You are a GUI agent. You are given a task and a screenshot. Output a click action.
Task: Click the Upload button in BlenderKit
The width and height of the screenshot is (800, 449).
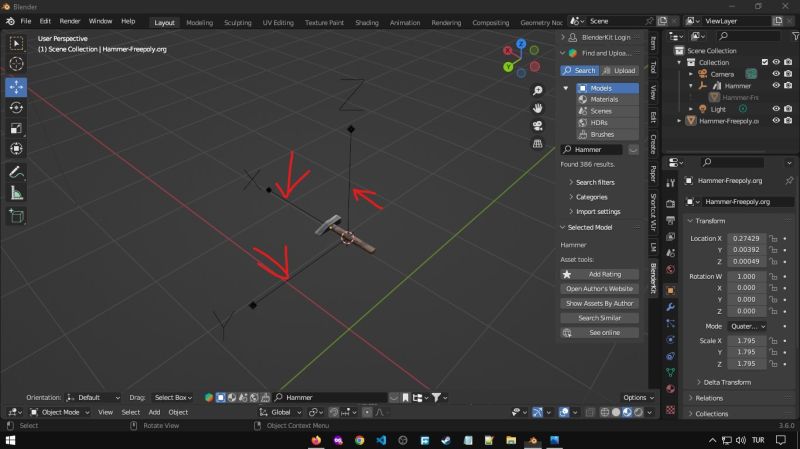619,70
